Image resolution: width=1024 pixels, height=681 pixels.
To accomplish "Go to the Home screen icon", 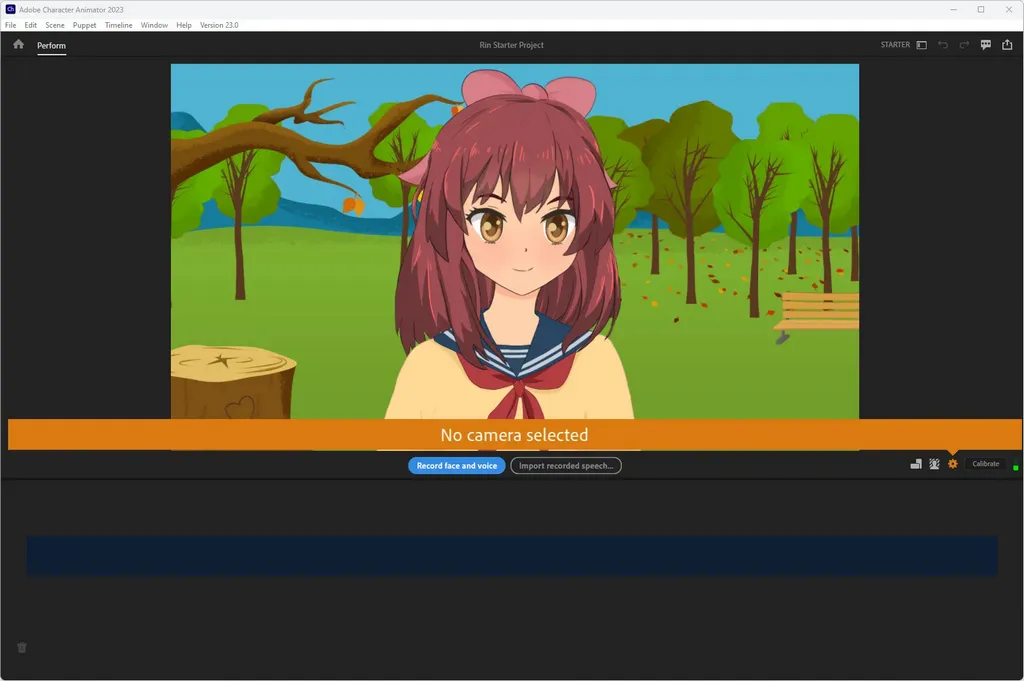I will [x=18, y=44].
